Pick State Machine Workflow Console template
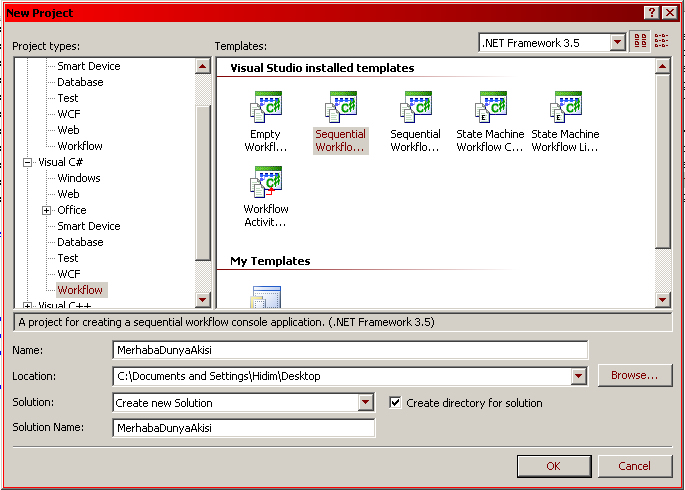The height and width of the screenshot is (490, 685). [x=490, y=121]
